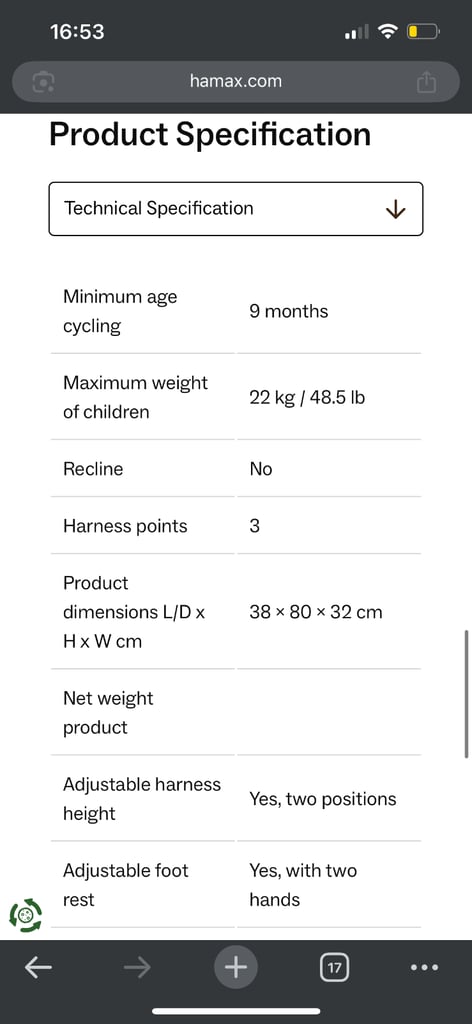Tap the forward arrow in bottom toolbar
Screen dimensions: 472x1024
(x=137, y=968)
